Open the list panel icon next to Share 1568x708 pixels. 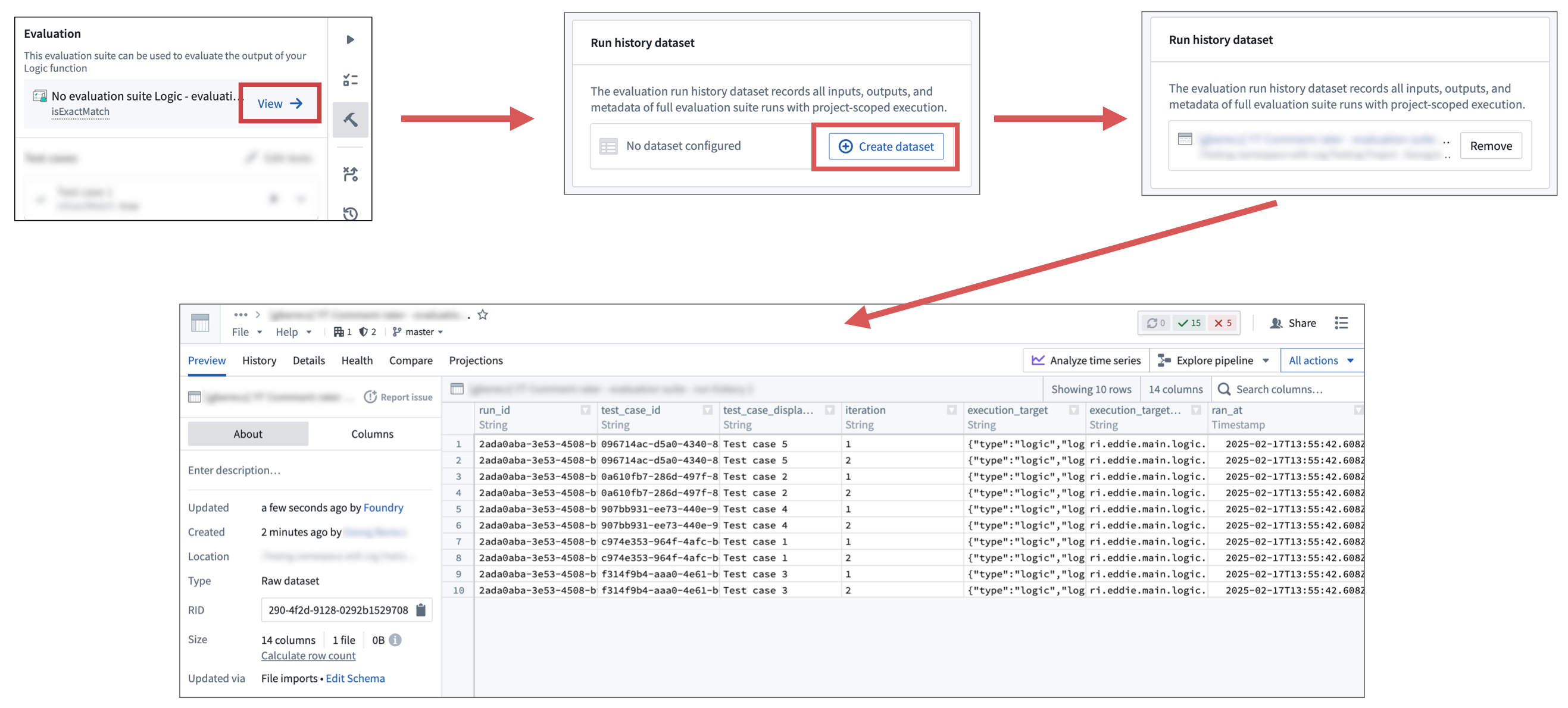tap(1341, 323)
